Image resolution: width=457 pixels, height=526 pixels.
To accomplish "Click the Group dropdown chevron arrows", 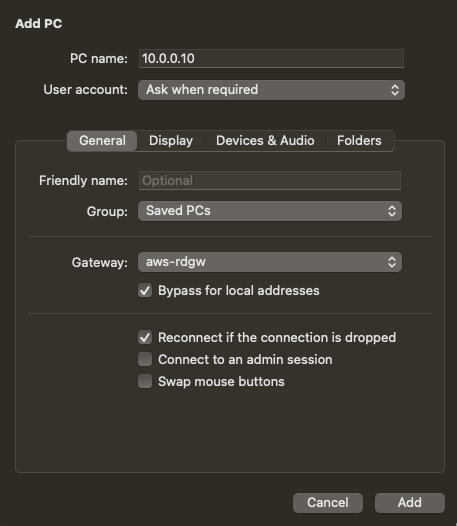I will click(392, 211).
